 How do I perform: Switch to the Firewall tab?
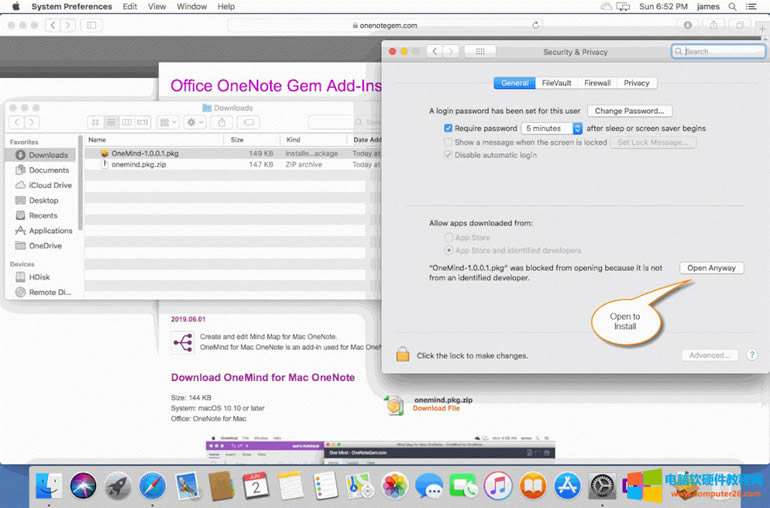597,83
